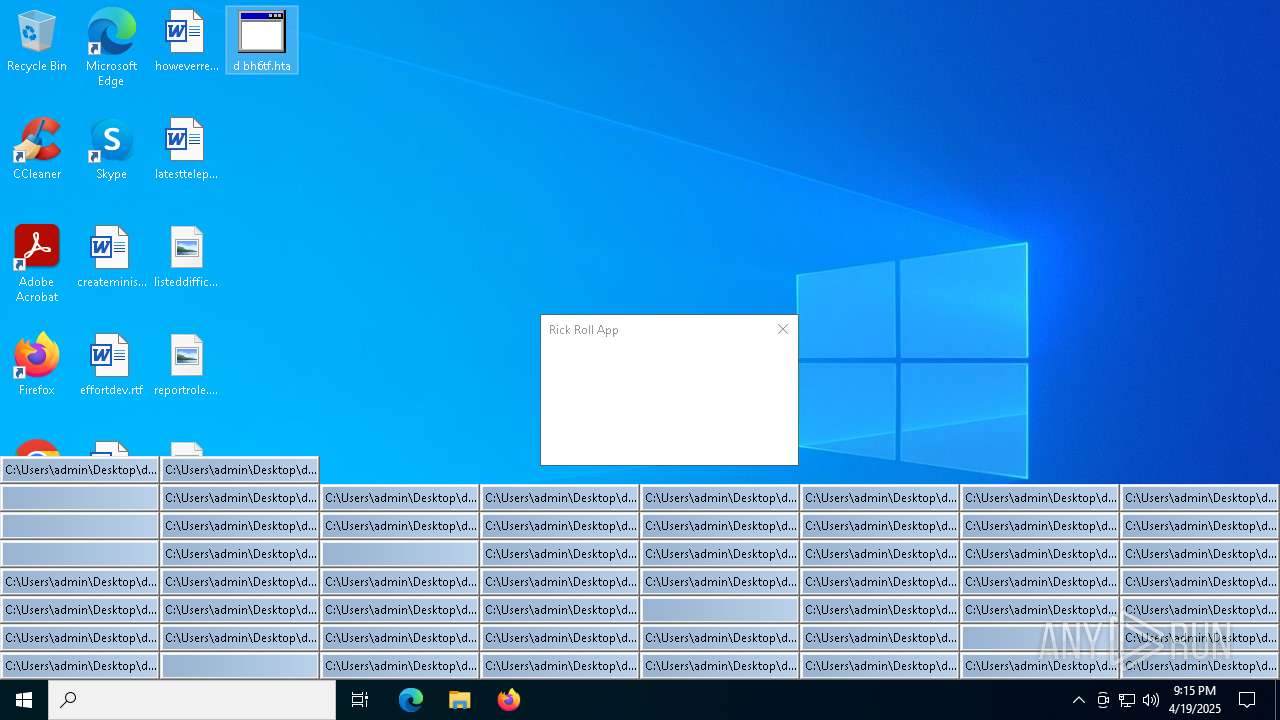Open the volume control tray icon
Viewport: 1280px width, 720px height.
(x=1151, y=700)
